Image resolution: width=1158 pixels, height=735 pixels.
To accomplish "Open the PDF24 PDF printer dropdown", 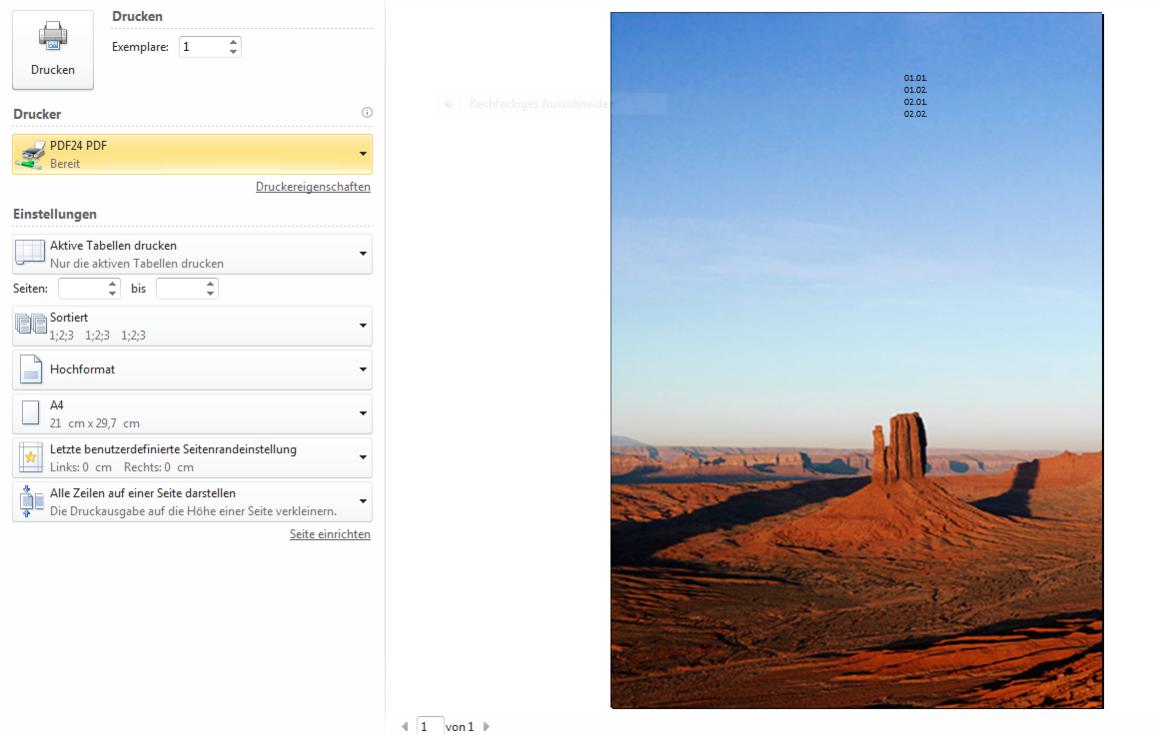I will coord(192,154).
